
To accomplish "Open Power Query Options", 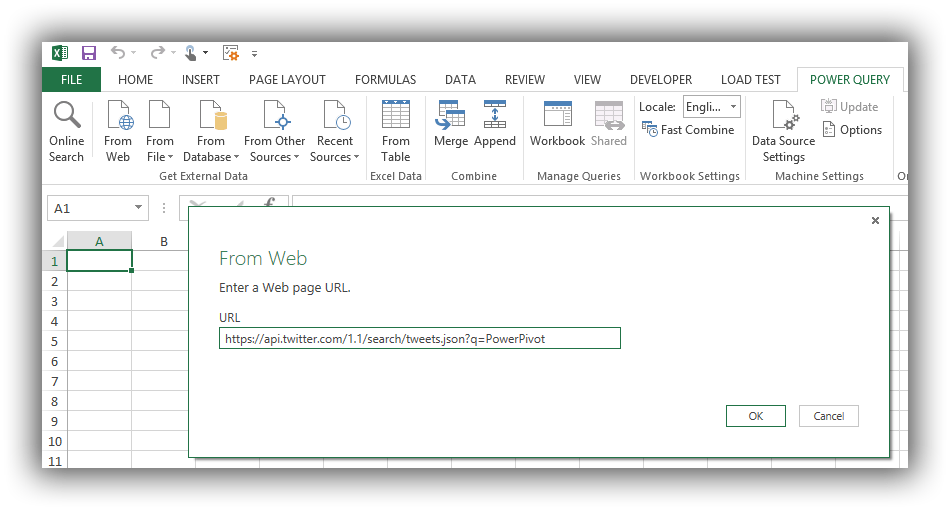I will pyautogui.click(x=852, y=130).
